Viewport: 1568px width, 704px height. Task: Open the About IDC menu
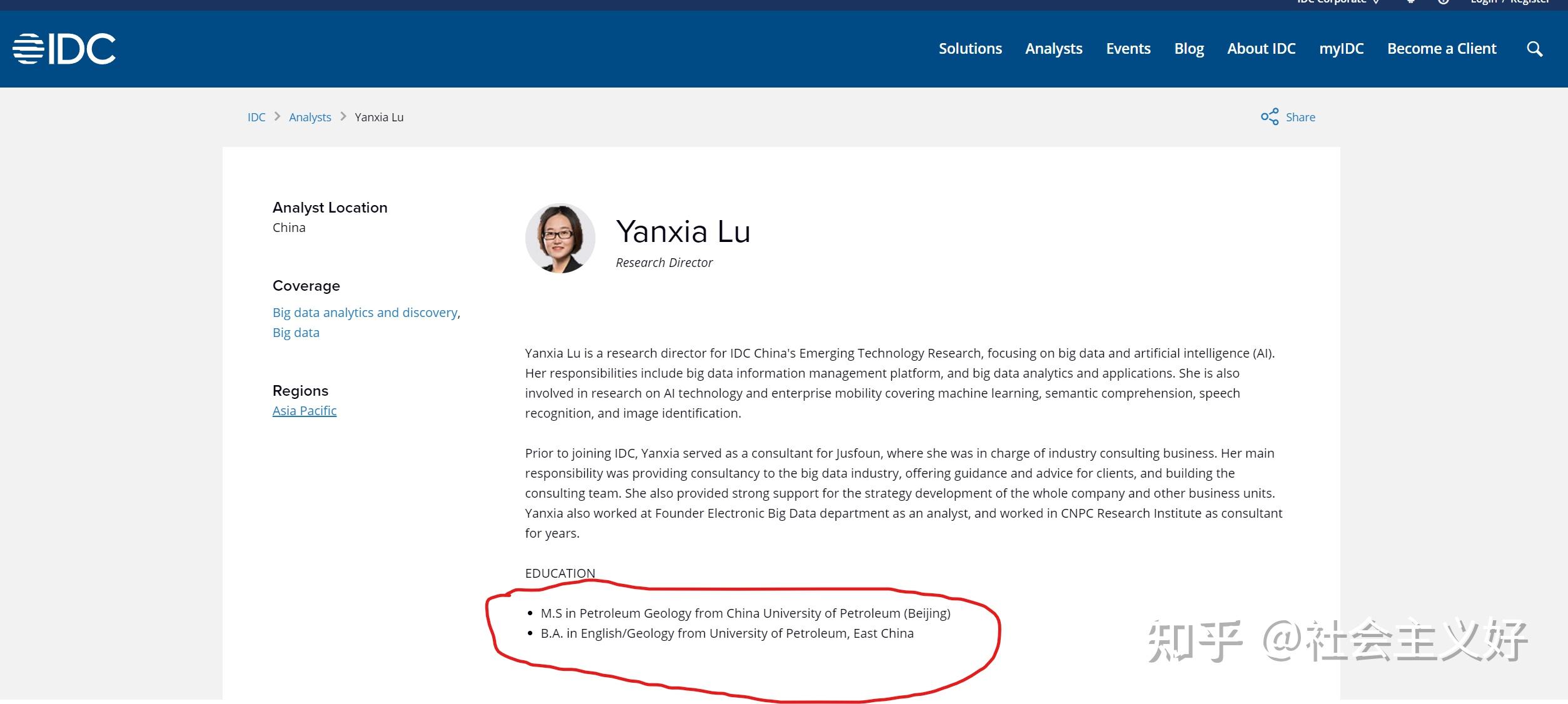pyautogui.click(x=1262, y=49)
